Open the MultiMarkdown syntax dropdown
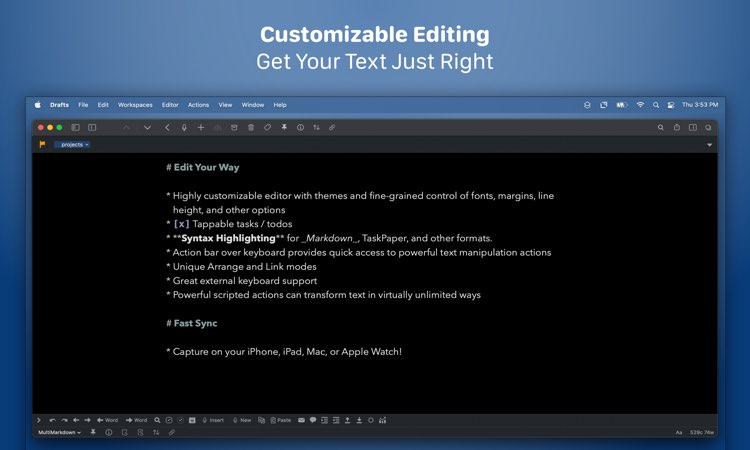750x450 pixels. pyautogui.click(x=59, y=432)
